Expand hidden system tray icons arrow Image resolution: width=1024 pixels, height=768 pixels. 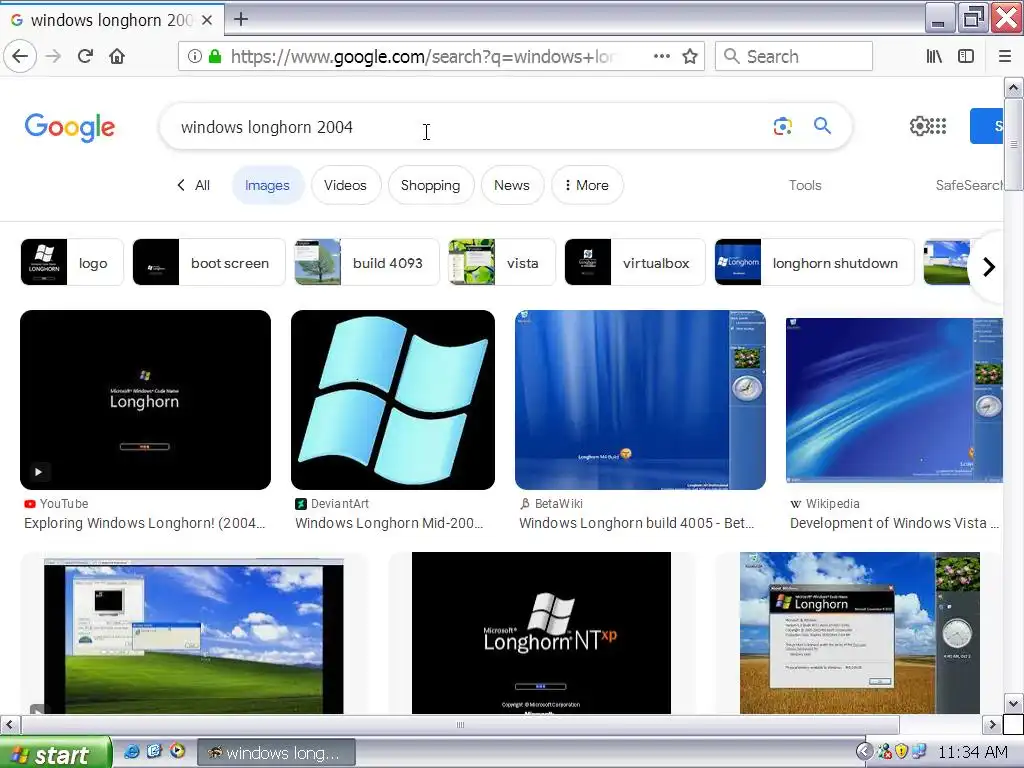[865, 752]
